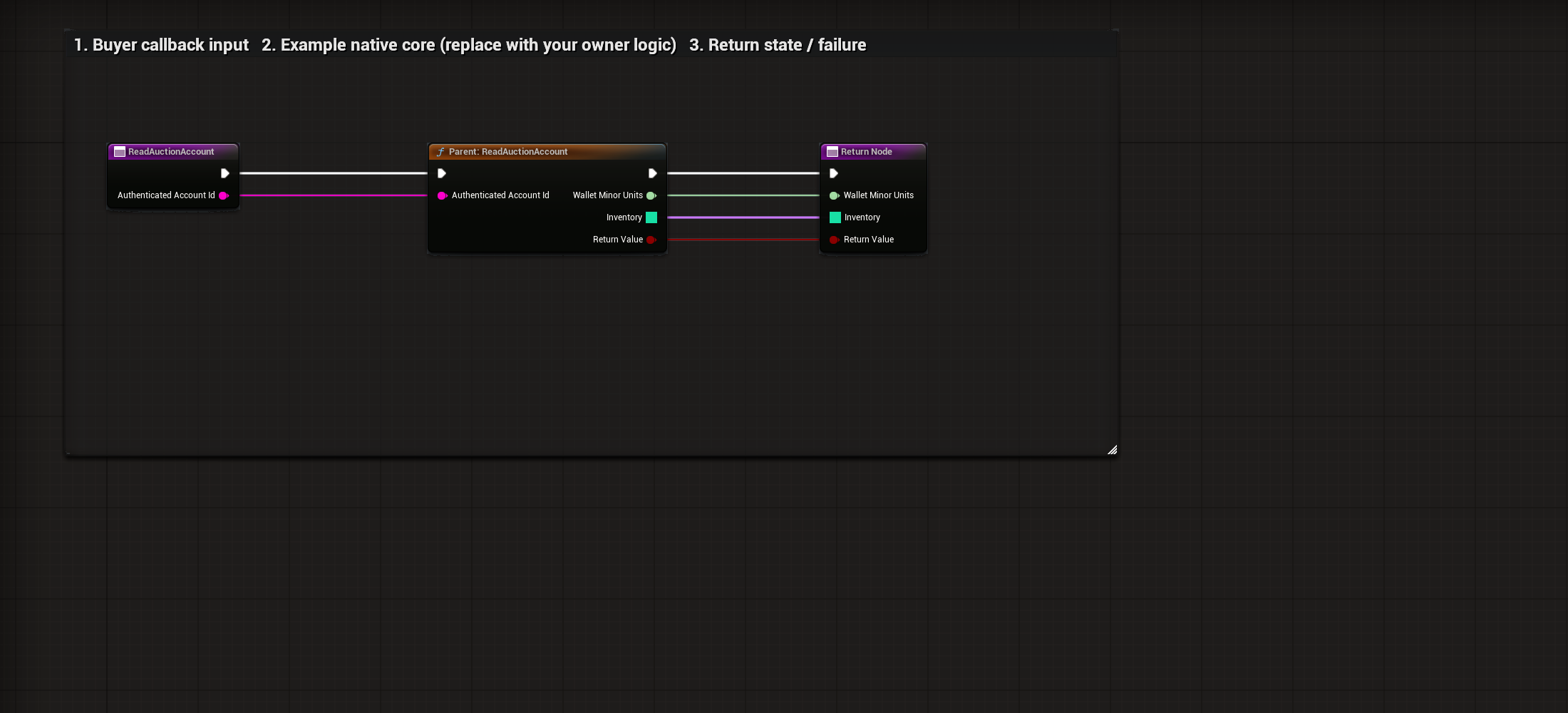
Task: Click the Inventory label on Parent node
Action: [x=624, y=217]
